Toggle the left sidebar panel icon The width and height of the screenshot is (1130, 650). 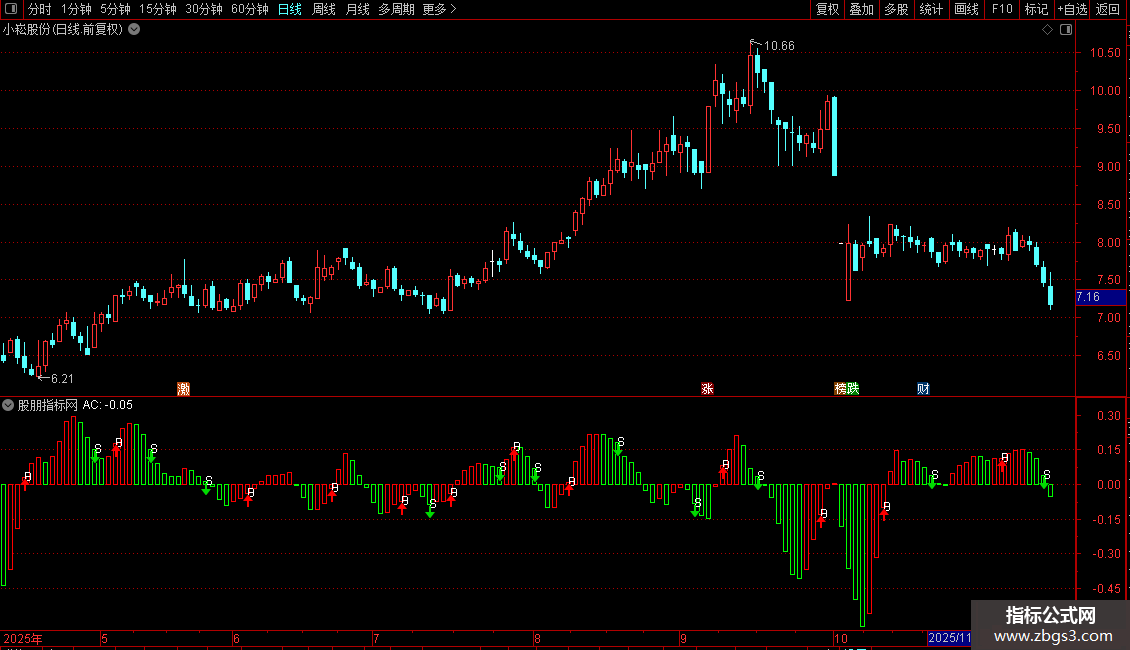coord(10,9)
